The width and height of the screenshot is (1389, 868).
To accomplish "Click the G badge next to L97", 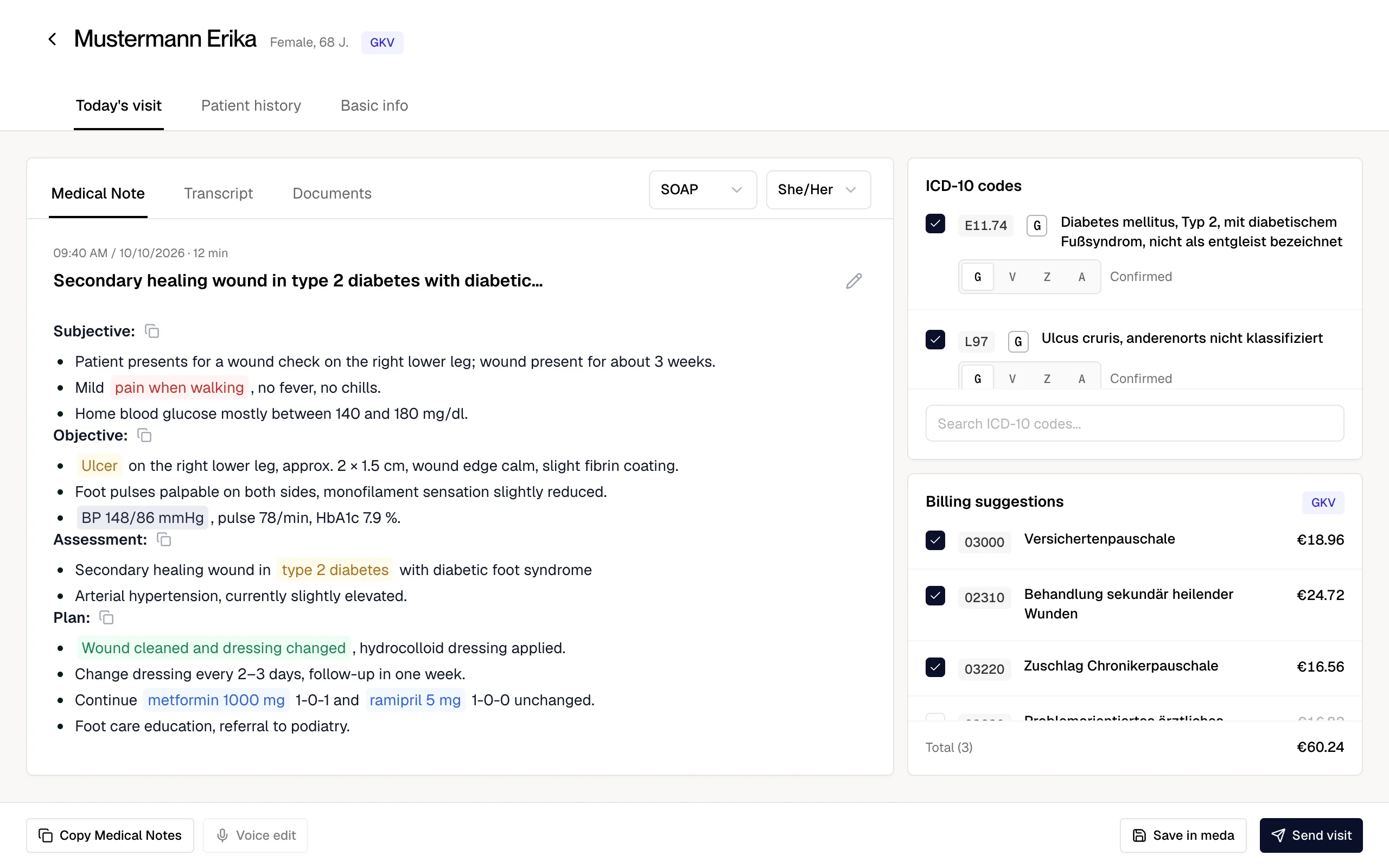I will tap(1018, 342).
